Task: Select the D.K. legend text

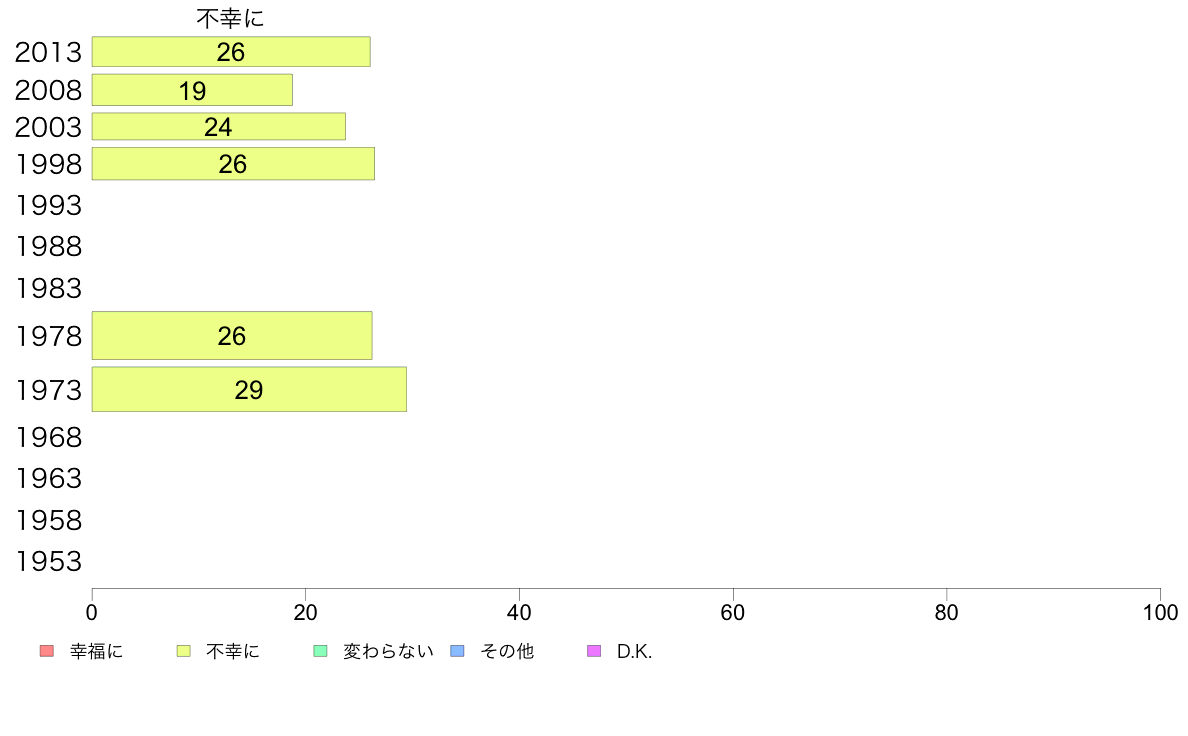Action: click(x=634, y=651)
